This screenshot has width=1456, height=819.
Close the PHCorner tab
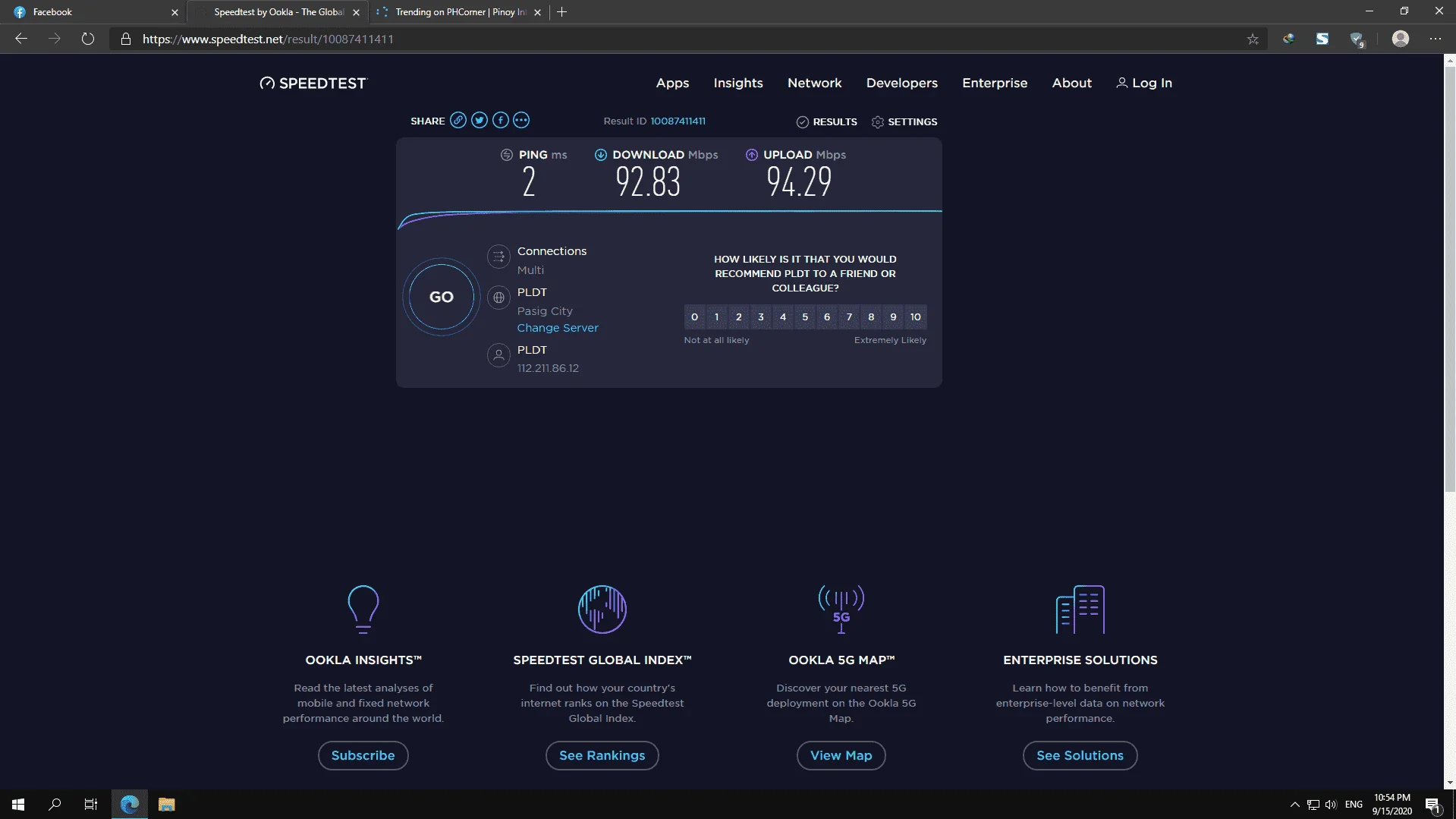538,12
